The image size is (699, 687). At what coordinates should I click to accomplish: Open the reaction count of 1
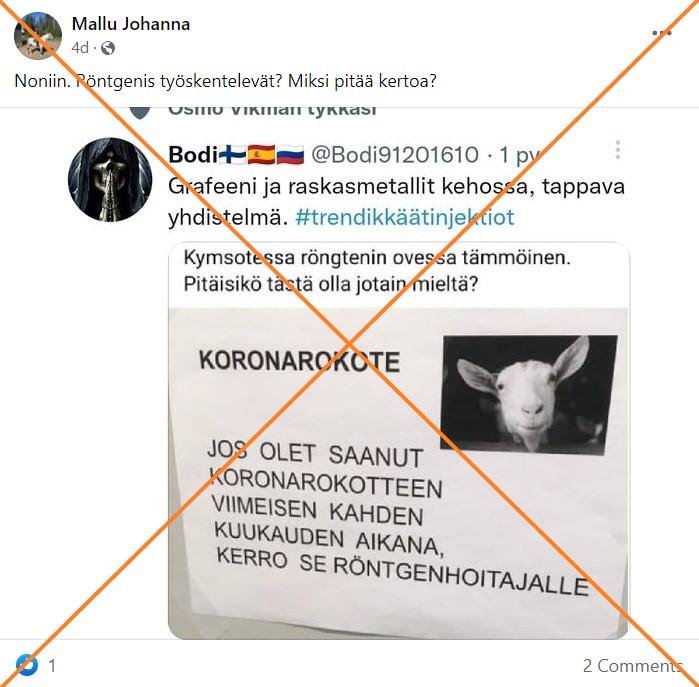[x=52, y=666]
